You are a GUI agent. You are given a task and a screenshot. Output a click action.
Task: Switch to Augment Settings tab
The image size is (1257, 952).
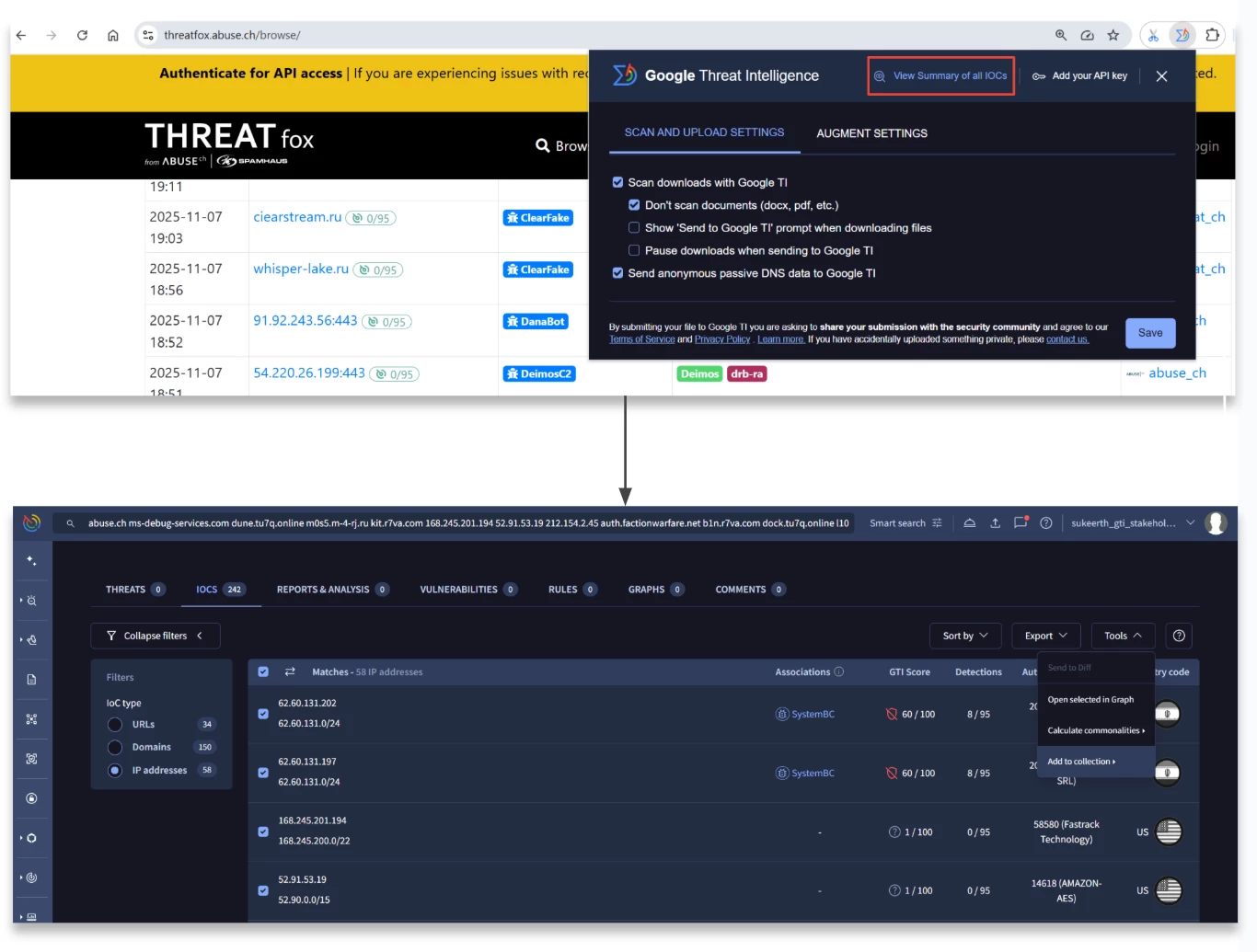click(x=871, y=133)
